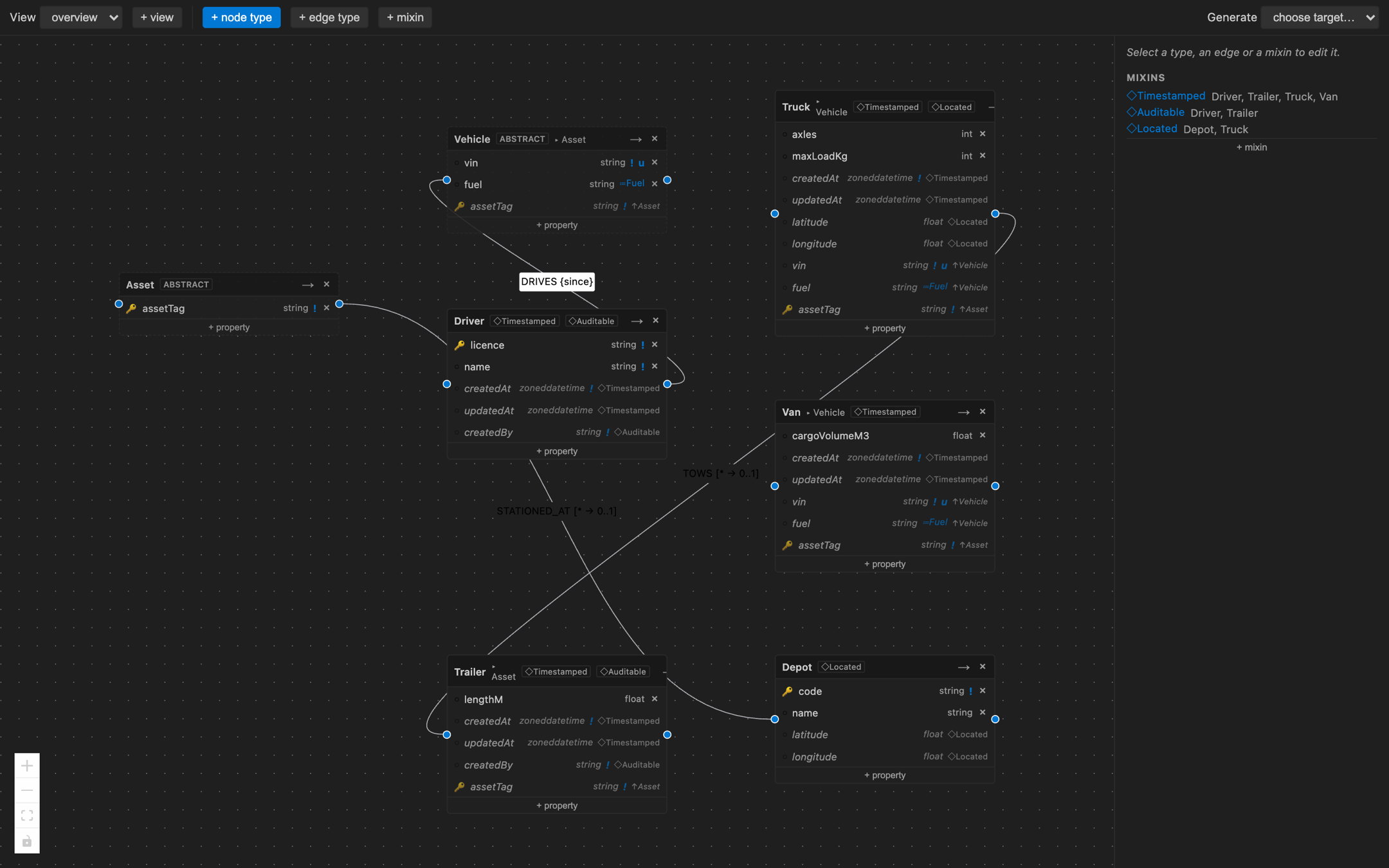Click the arrow icon in Asset header
Viewport: 1389px width, 868px height.
pyautogui.click(x=307, y=285)
